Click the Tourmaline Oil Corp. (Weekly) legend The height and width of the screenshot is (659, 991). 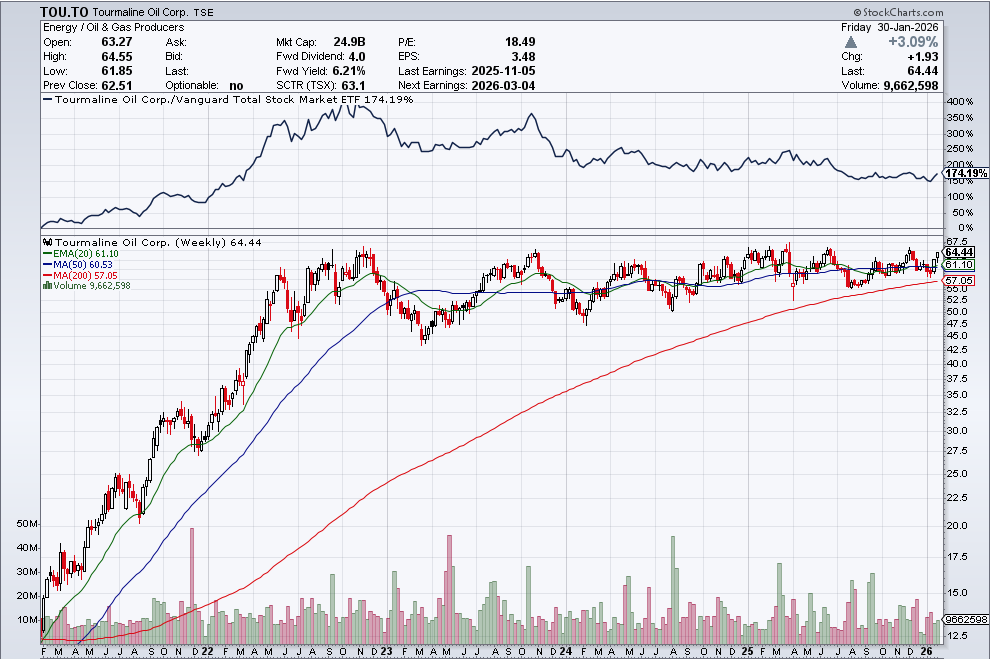pyautogui.click(x=152, y=243)
